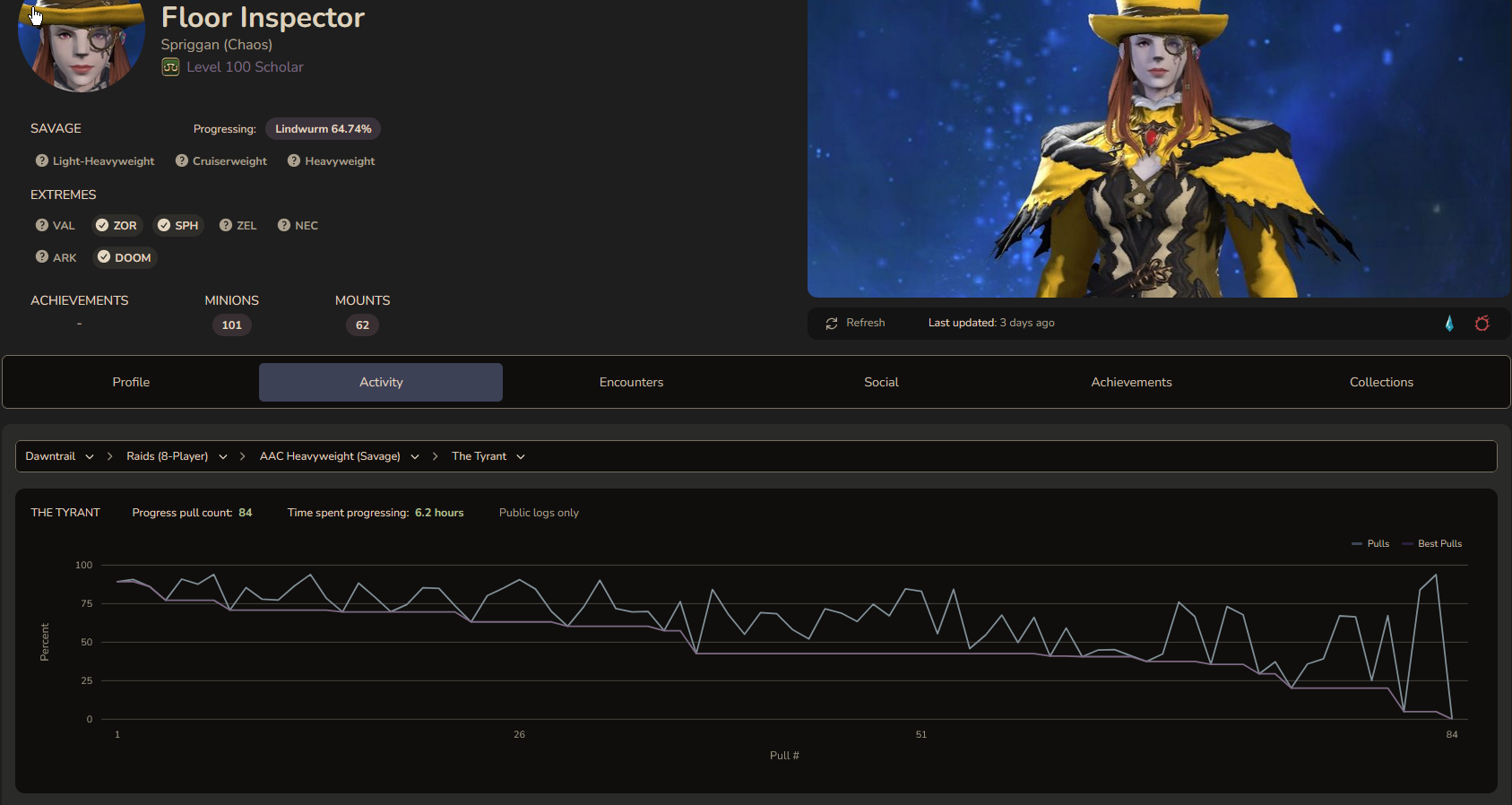
Task: Open The Tyrant encounter dropdown
Action: point(488,456)
